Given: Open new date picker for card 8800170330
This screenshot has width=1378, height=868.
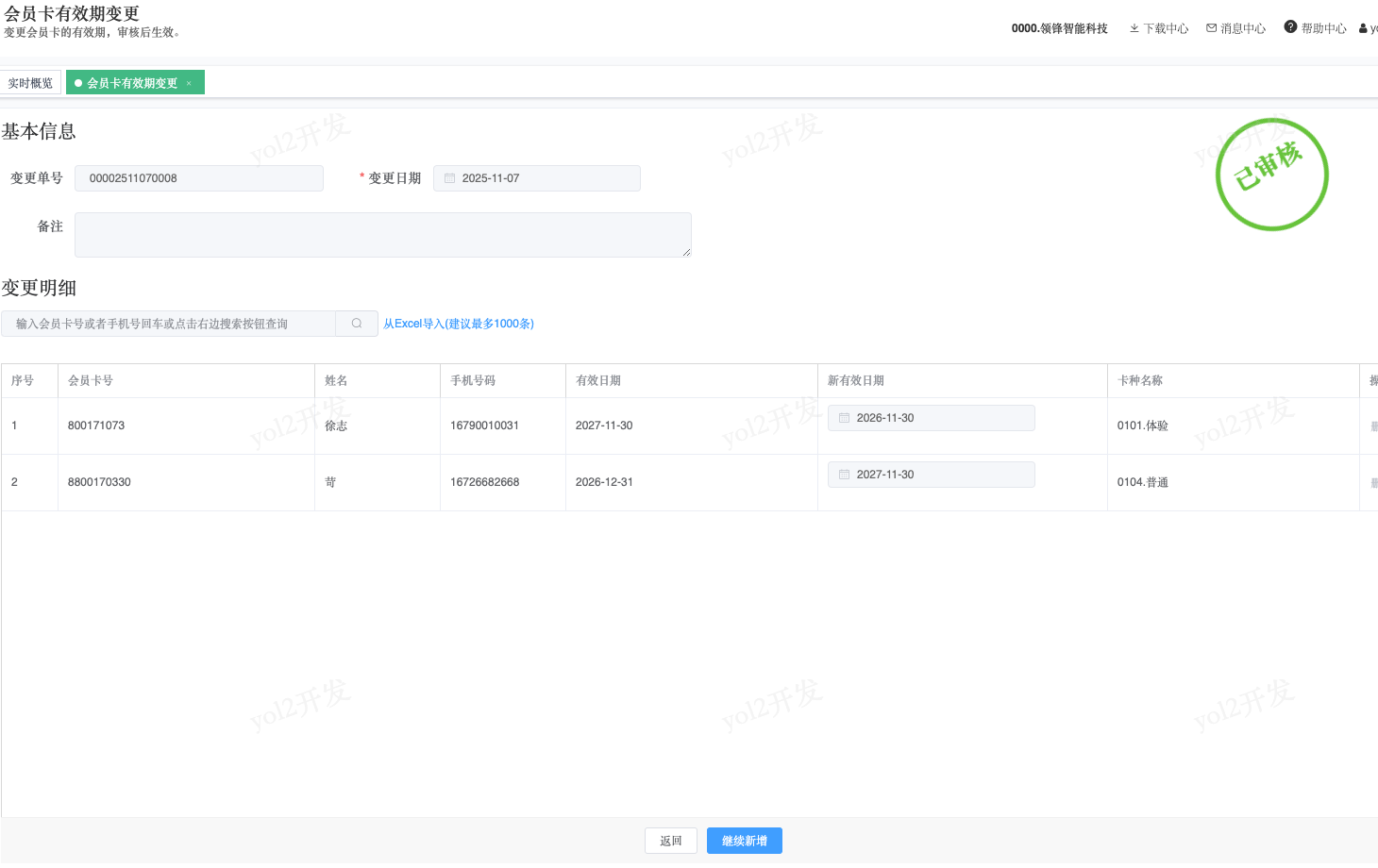Looking at the screenshot, I should pyautogui.click(x=932, y=475).
